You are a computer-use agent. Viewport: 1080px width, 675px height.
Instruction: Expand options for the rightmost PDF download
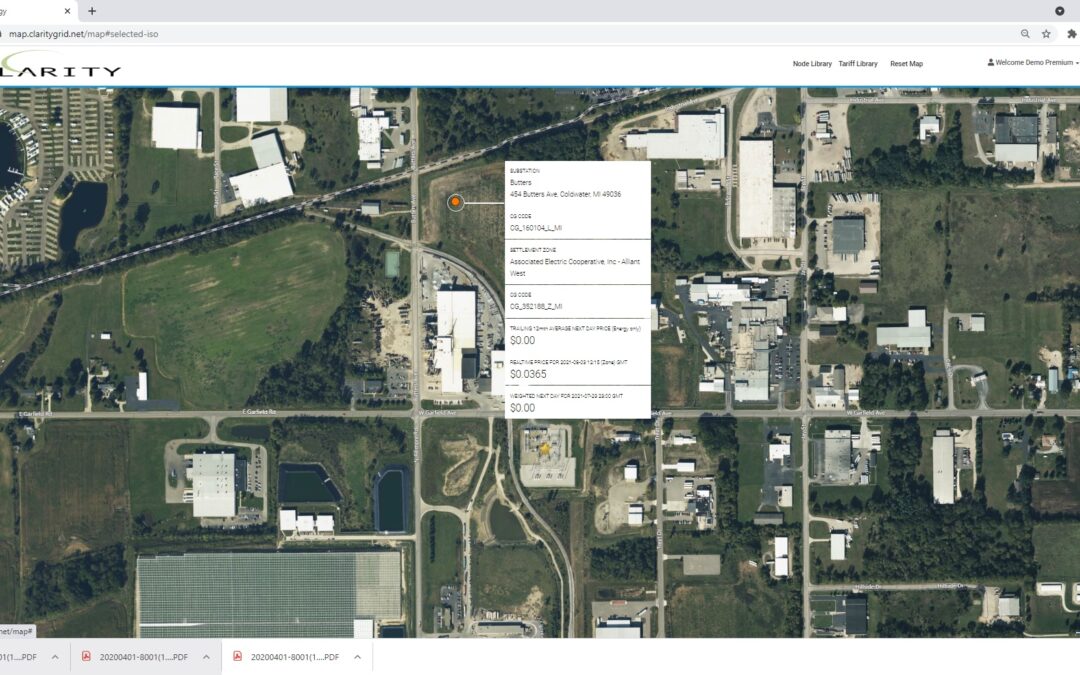point(356,657)
